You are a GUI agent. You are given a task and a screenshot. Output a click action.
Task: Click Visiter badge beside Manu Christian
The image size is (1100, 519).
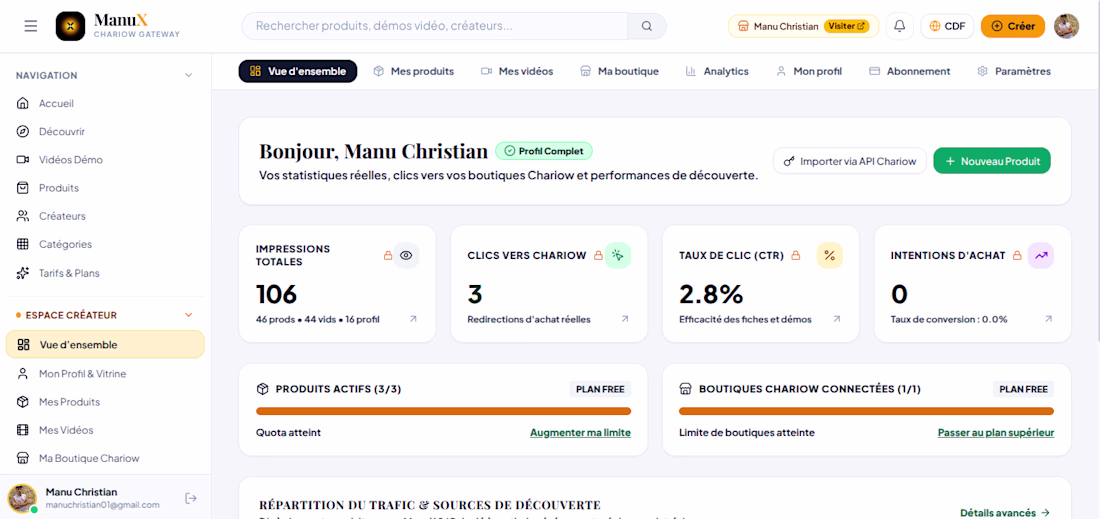[847, 26]
